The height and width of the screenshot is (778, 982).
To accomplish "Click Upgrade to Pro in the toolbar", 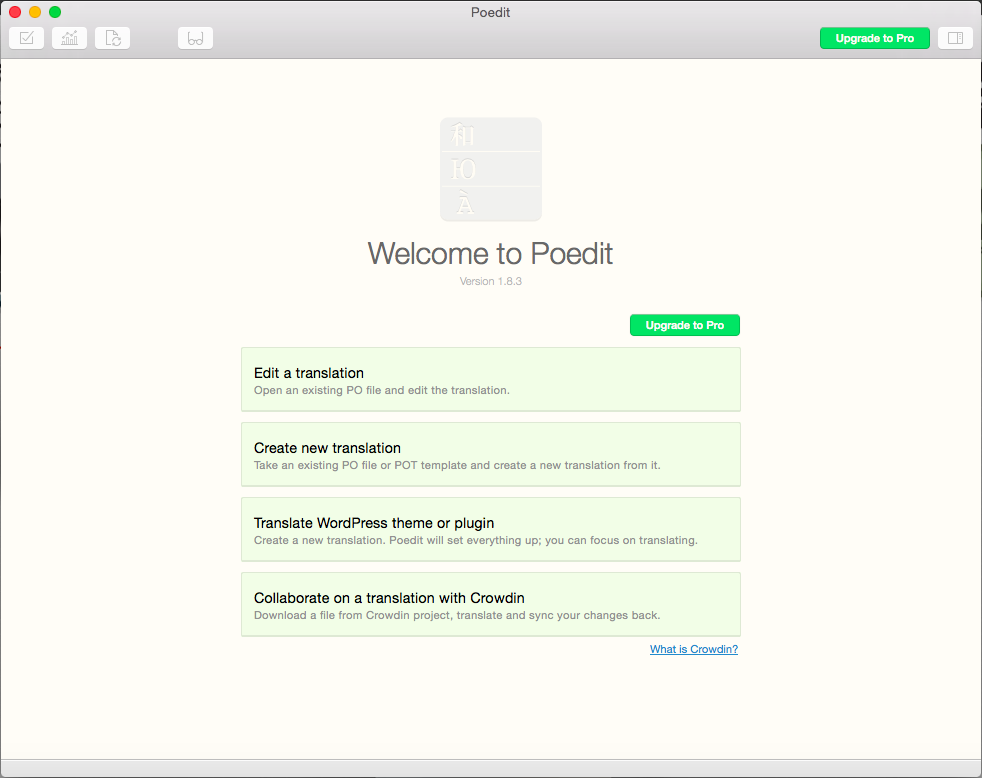I will click(x=875, y=38).
